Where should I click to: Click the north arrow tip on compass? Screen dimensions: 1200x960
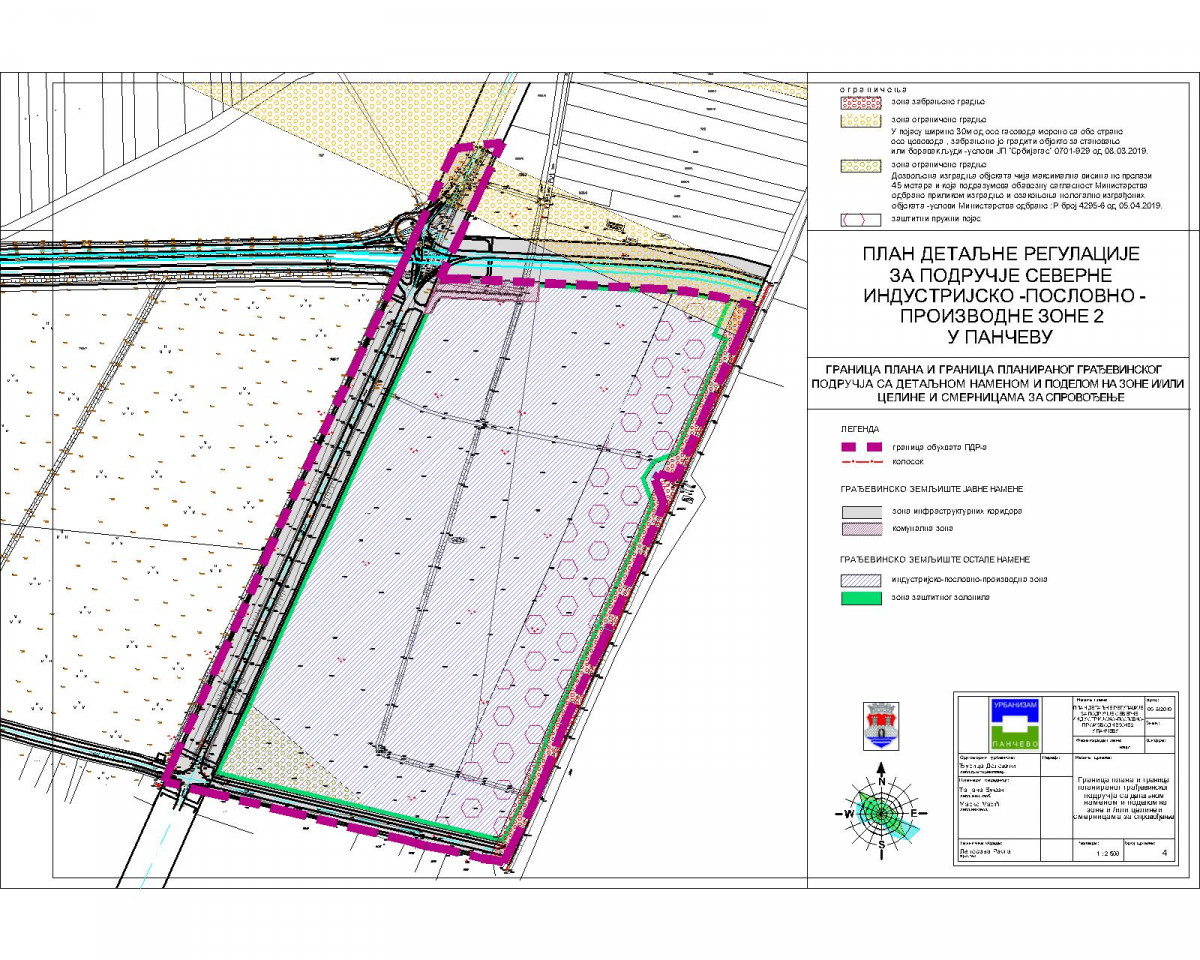click(x=881, y=768)
